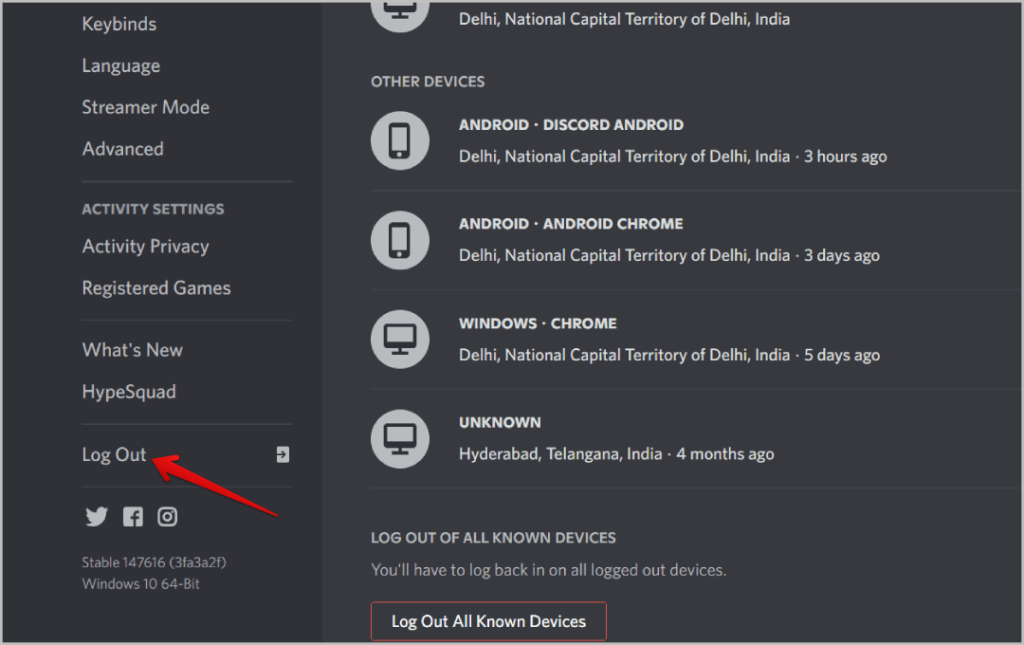Open Activity Privacy settings
Screen dimensions: 1024x645
145,246
